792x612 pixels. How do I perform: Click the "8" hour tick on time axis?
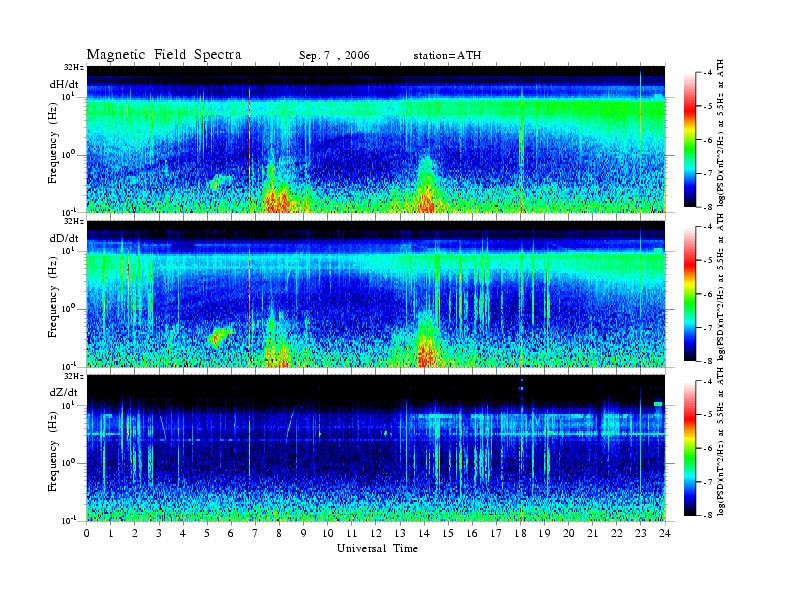(279, 534)
